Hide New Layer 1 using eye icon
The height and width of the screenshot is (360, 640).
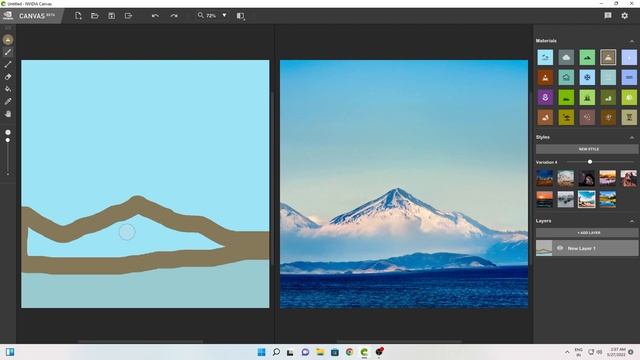[560, 248]
